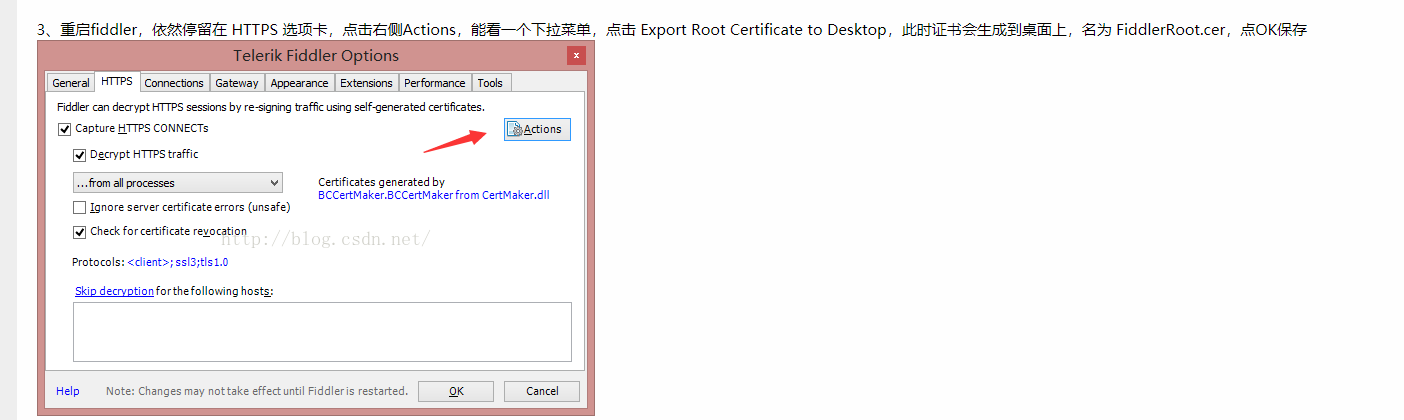Image resolution: width=1404 pixels, height=420 pixels.
Task: Toggle Capture HTTPS CONNECTs checkbox
Action: tap(65, 129)
